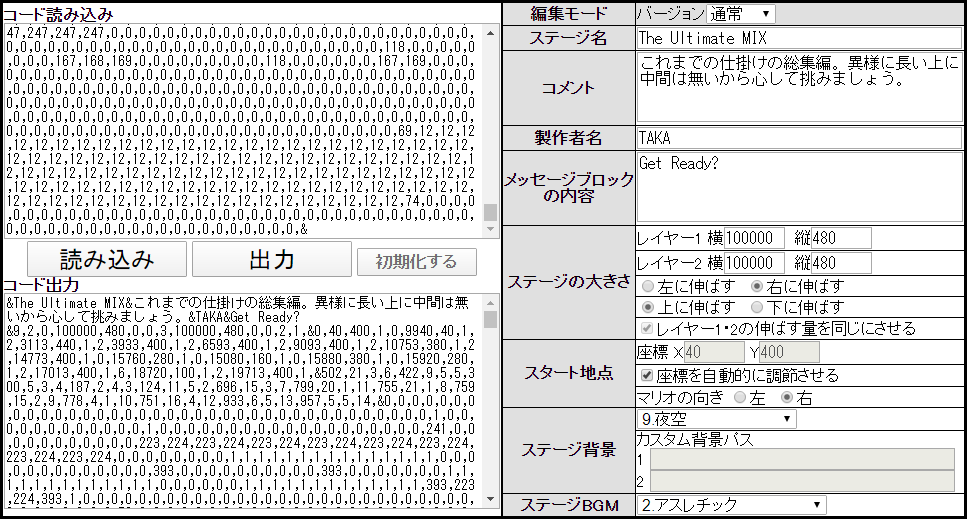Select the 左に伸ばす radio button

[x=648, y=286]
